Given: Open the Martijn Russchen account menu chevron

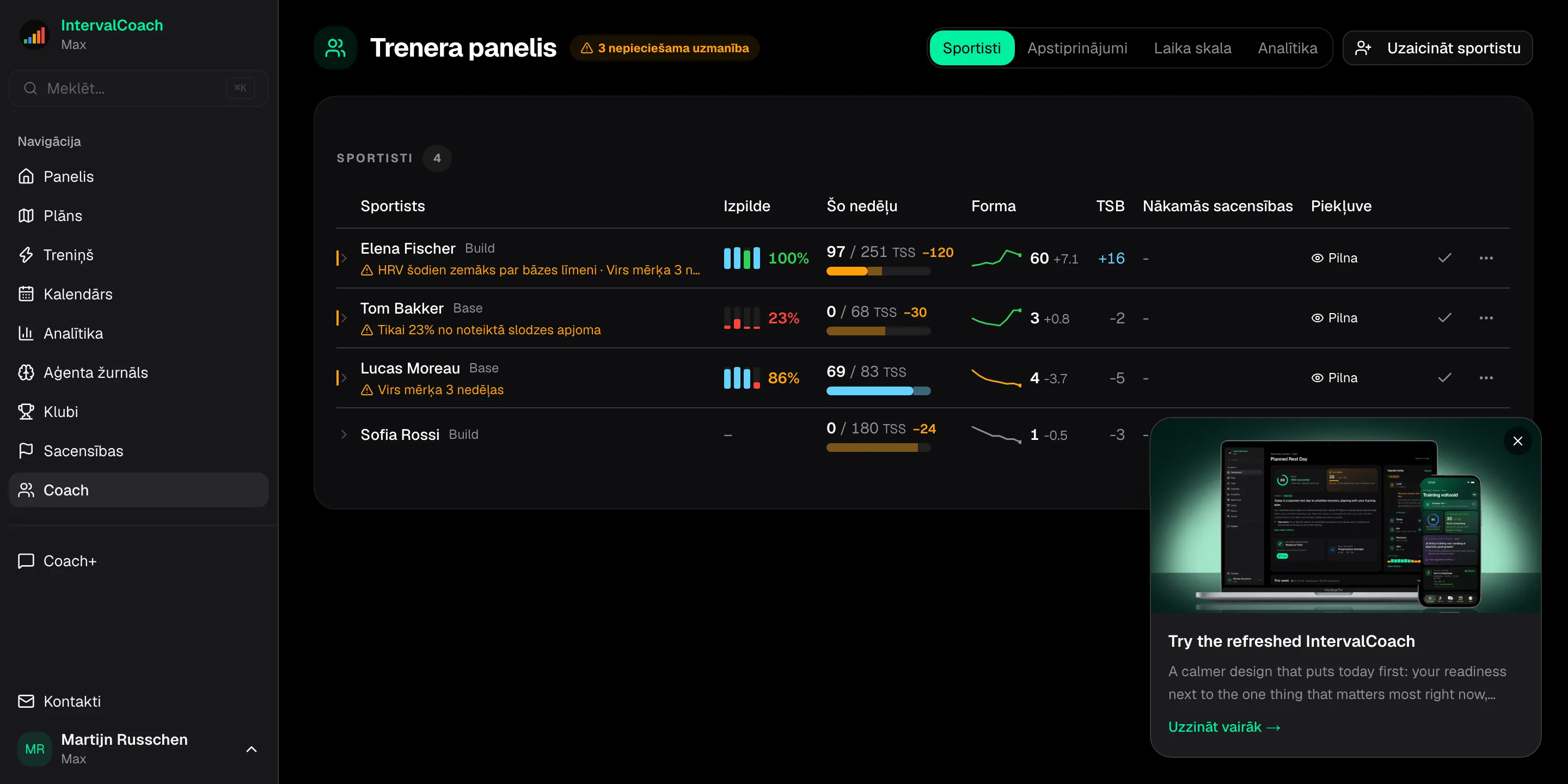Looking at the screenshot, I should (252, 749).
